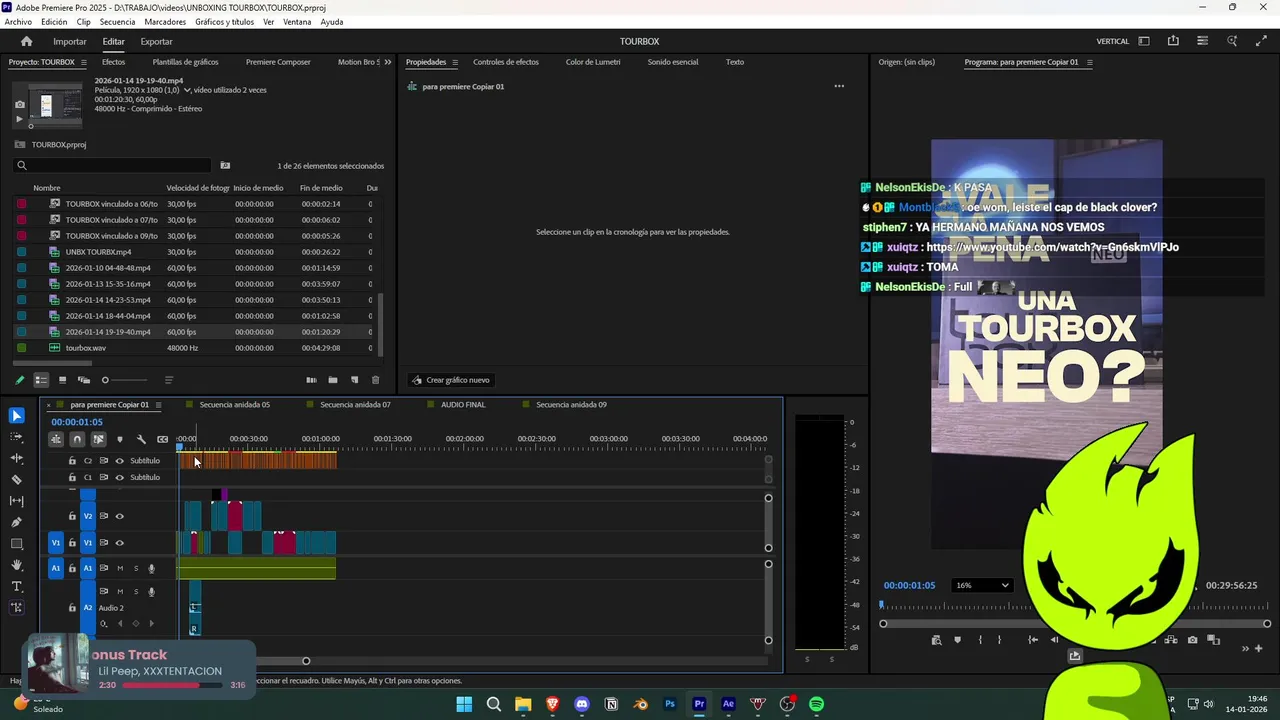Click Exportar in the header
The image size is (1280, 720).
tap(156, 41)
